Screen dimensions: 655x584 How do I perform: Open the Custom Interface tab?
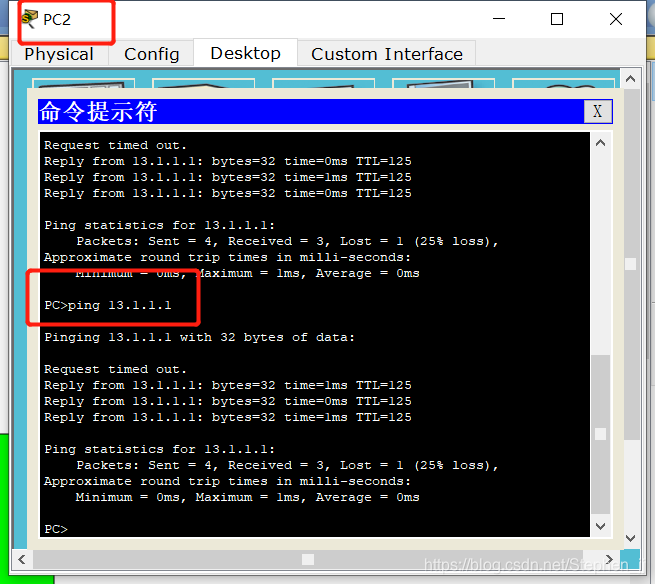click(x=387, y=54)
